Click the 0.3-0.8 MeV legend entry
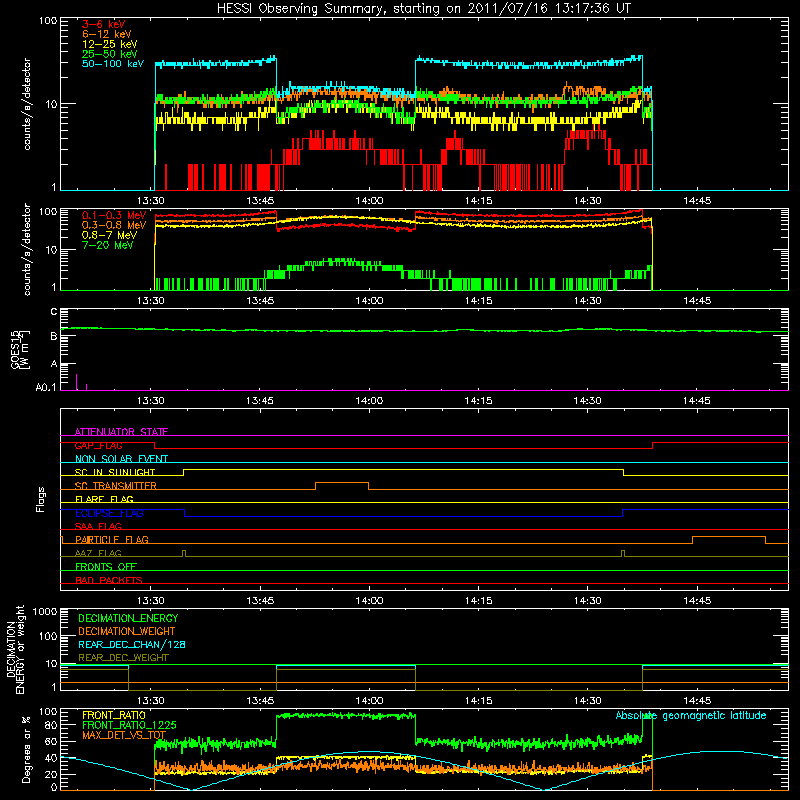This screenshot has height=800, width=800. [x=114, y=225]
